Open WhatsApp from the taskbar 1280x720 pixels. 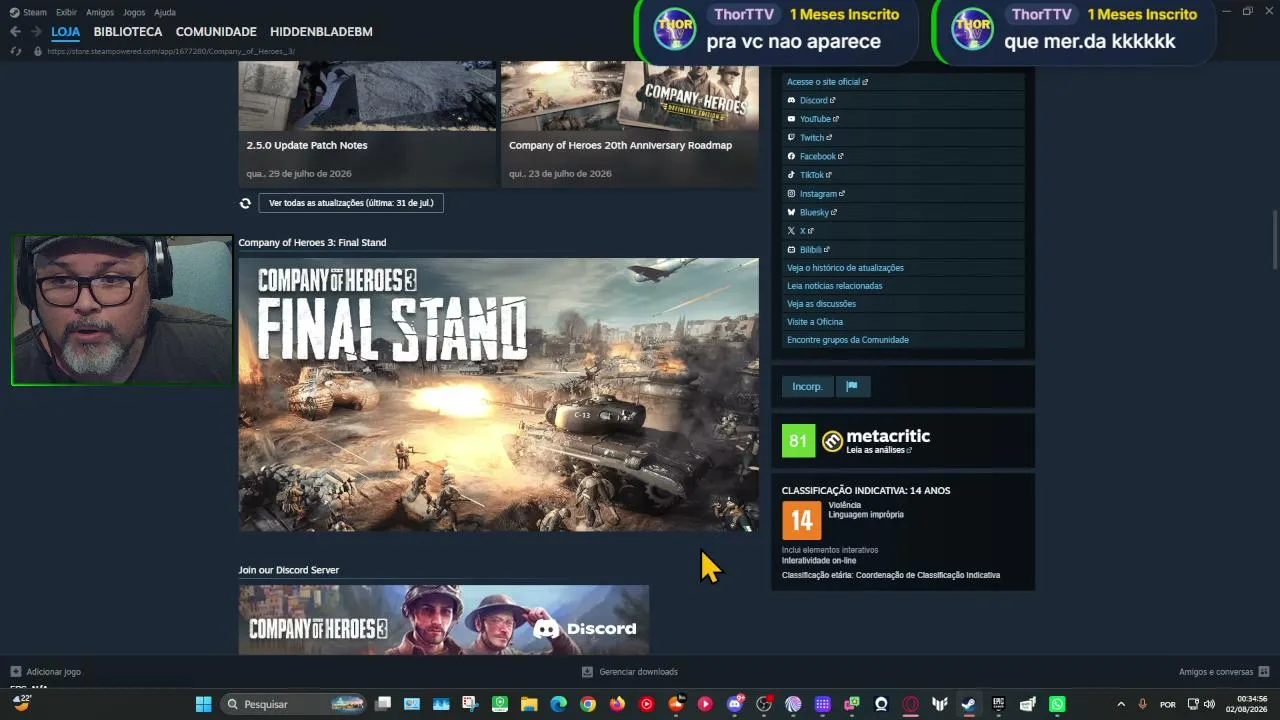pos(1057,704)
